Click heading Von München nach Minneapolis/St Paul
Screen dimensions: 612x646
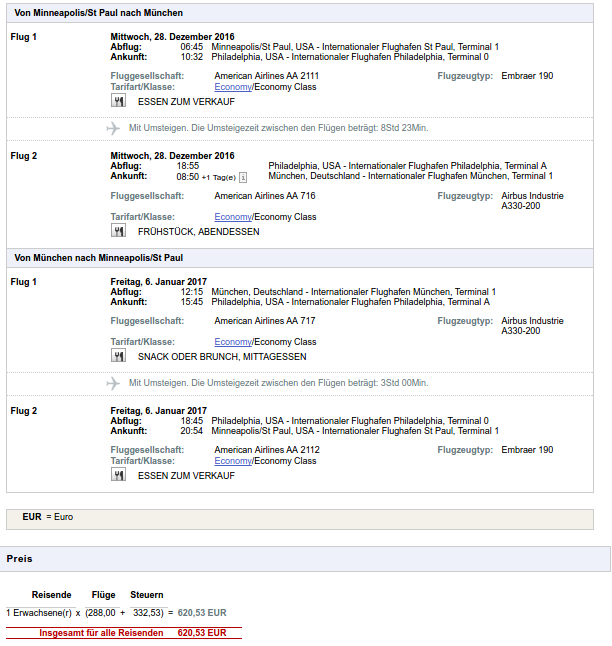[98, 258]
